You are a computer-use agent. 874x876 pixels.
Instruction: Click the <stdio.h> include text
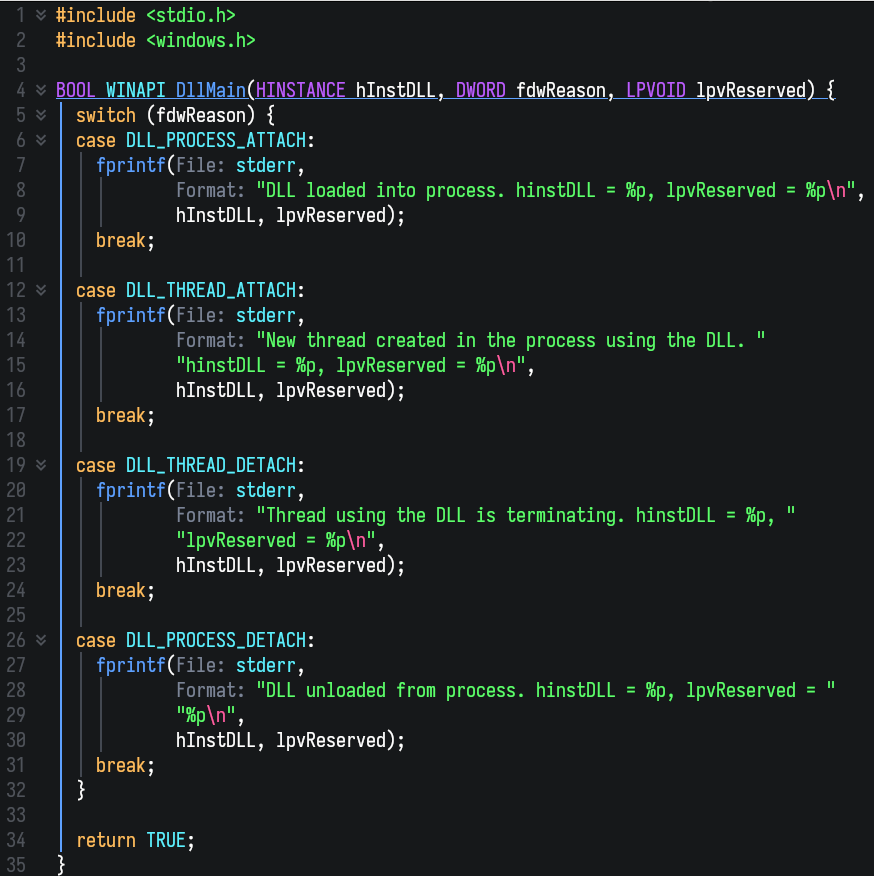coord(191,16)
